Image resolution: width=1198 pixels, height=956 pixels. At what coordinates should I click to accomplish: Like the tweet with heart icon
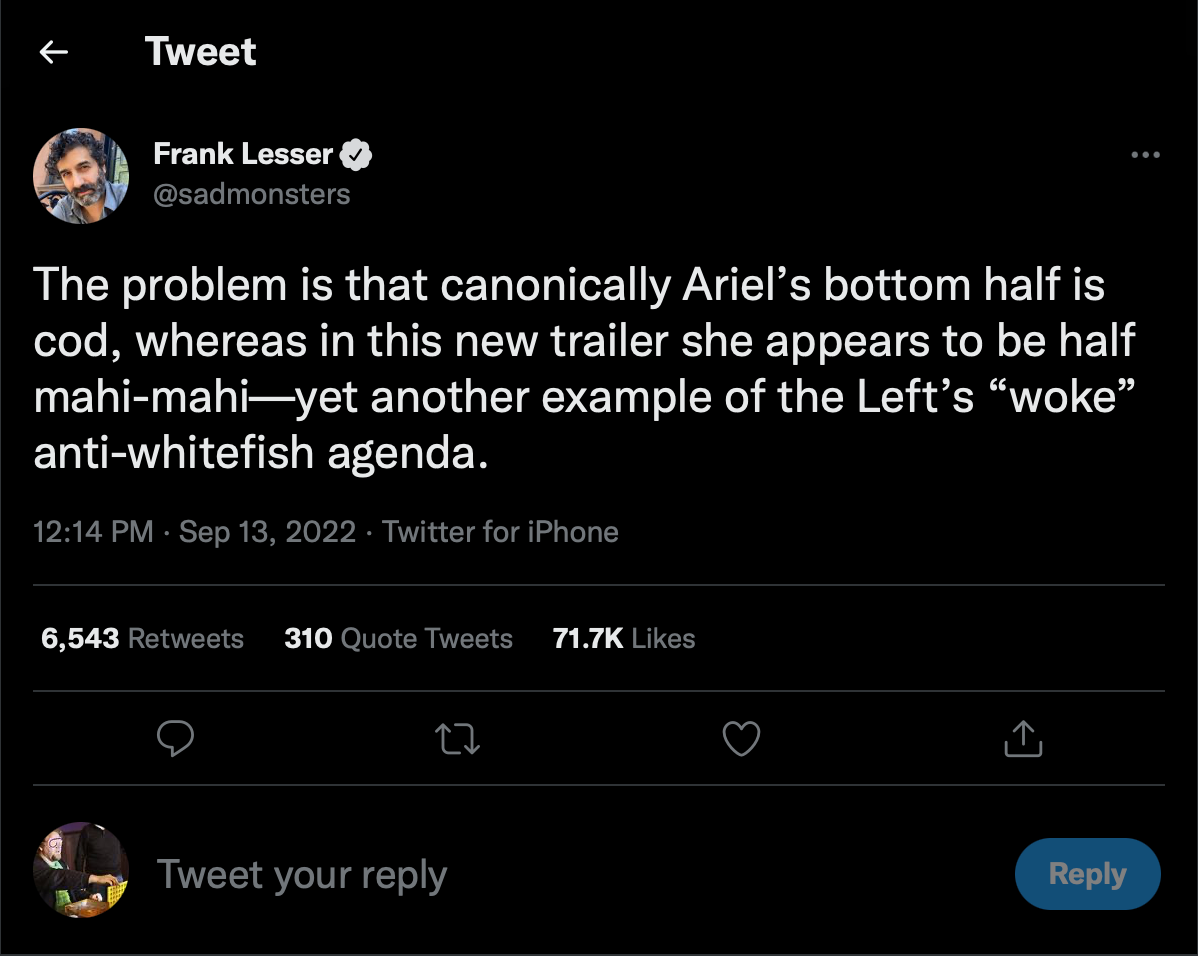741,739
